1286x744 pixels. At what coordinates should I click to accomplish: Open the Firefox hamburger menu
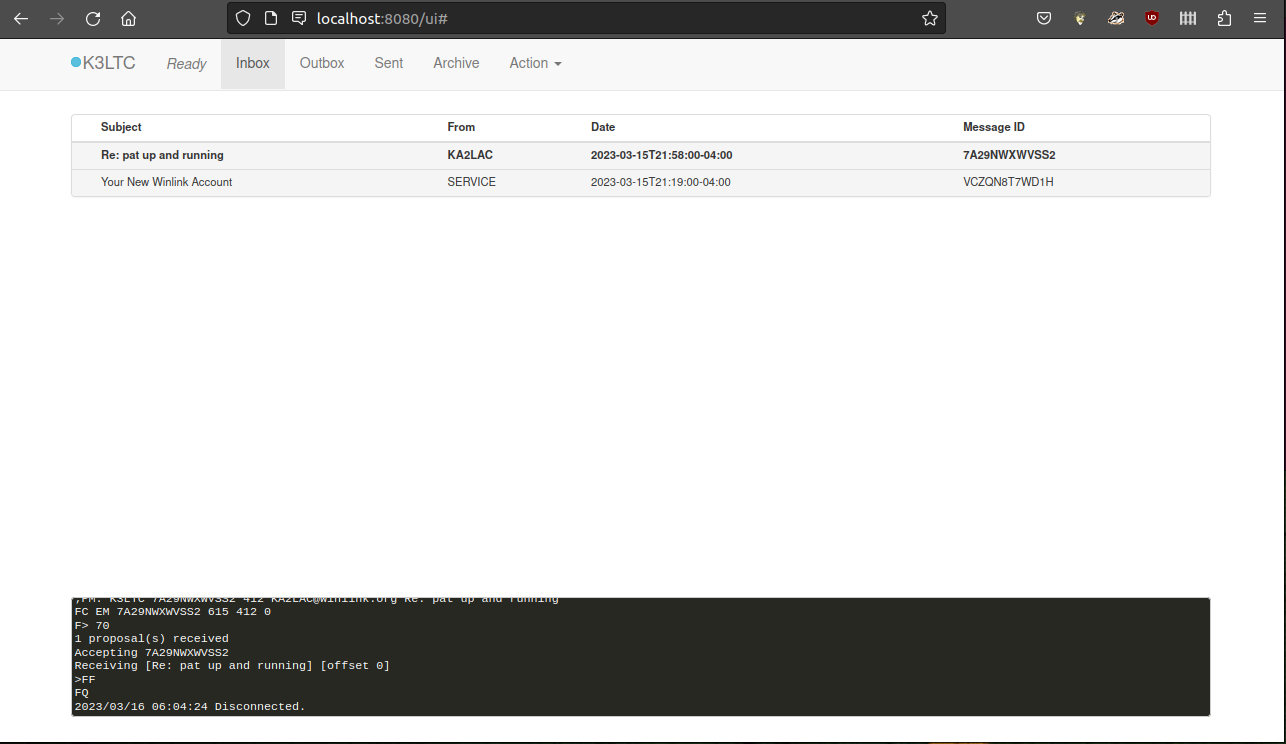coord(1260,18)
